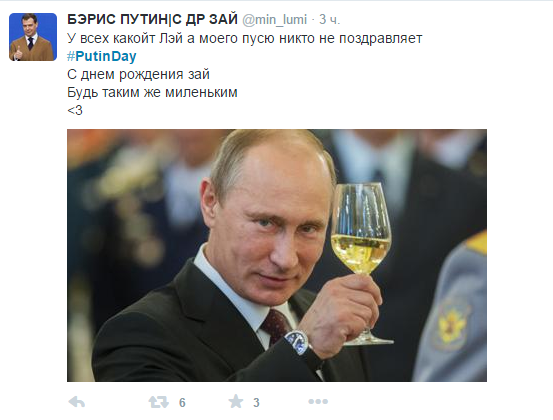553x420 pixels.
Task: Click the line С днем рождения зай
Action: [x=138, y=74]
